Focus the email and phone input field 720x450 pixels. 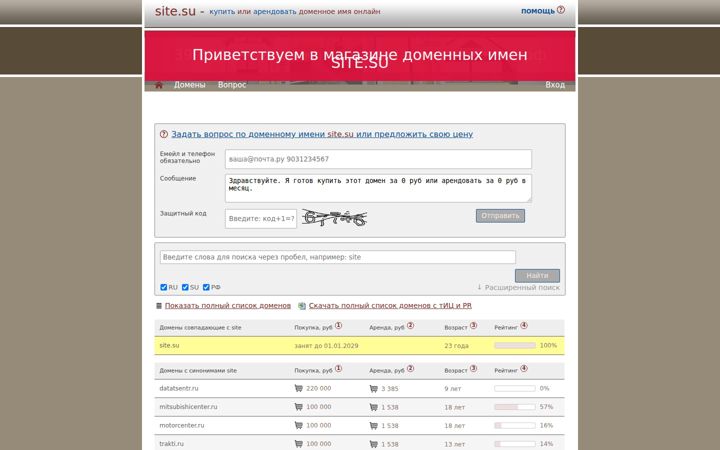(x=378, y=159)
